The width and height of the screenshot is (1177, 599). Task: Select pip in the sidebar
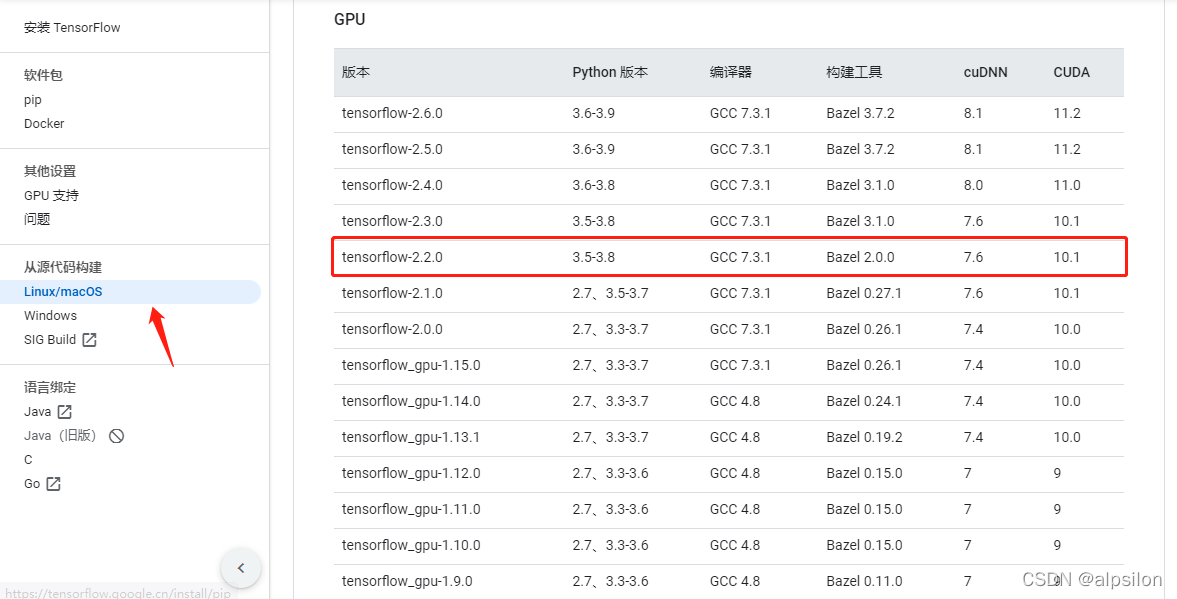[33, 100]
